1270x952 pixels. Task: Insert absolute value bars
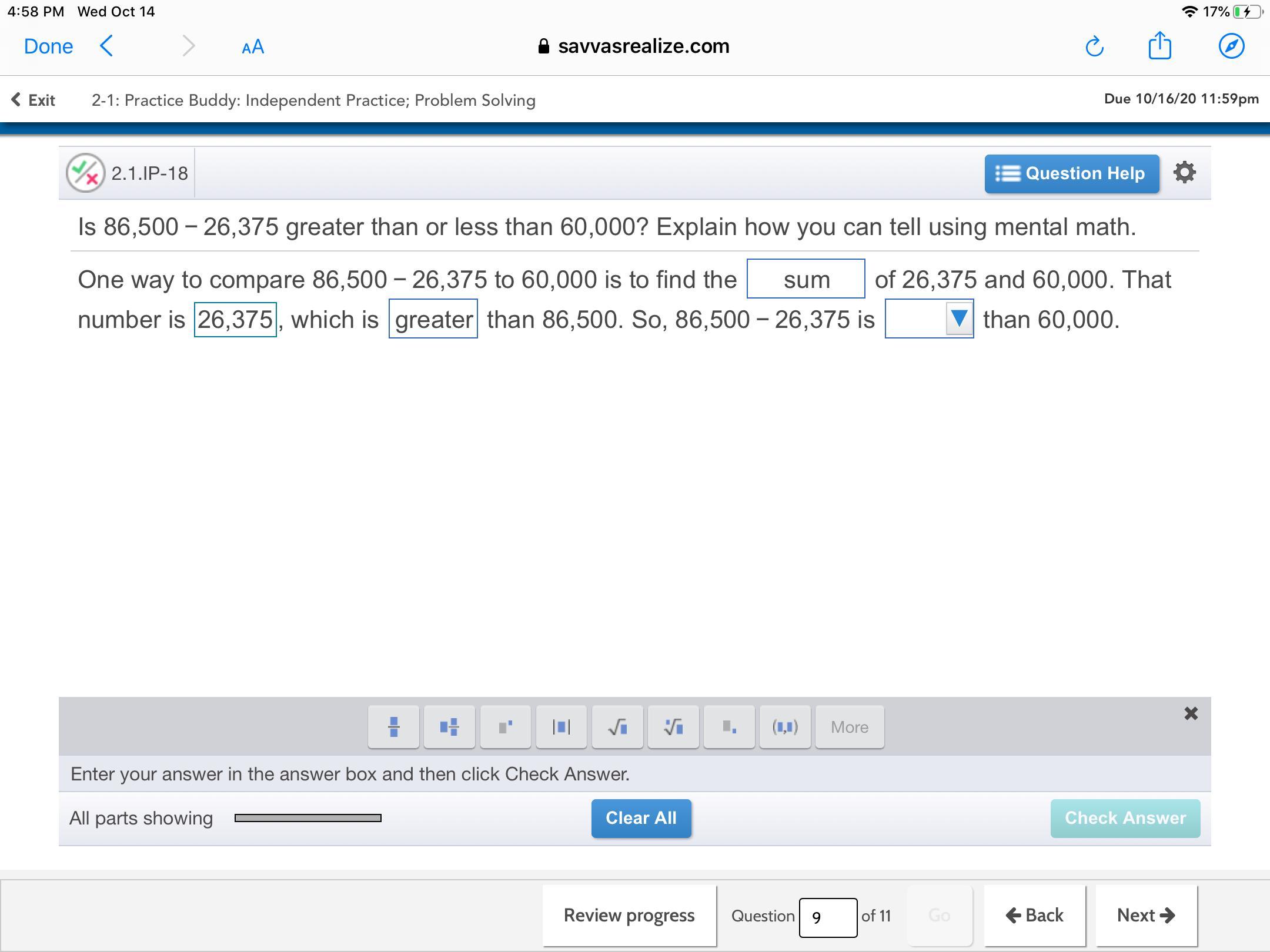tap(561, 727)
